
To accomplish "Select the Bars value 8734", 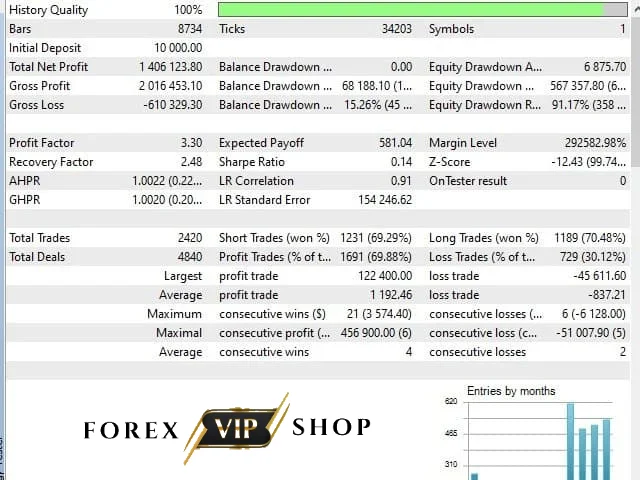I will point(190,29).
